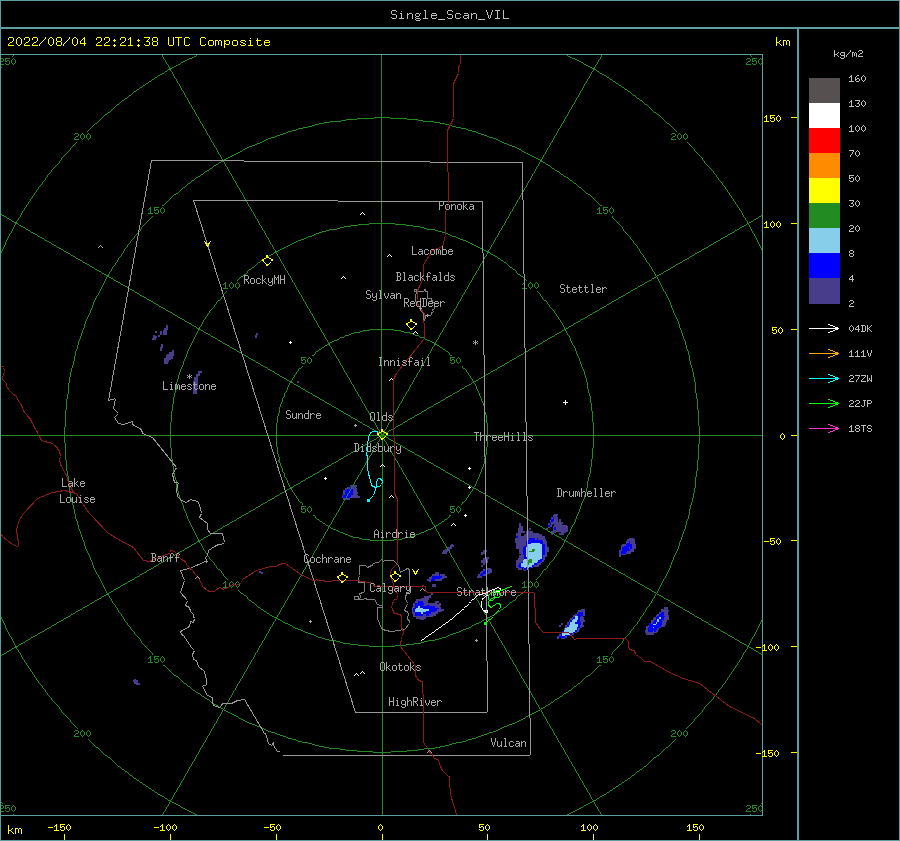Click the purple 2-4 color swatch

click(x=824, y=291)
